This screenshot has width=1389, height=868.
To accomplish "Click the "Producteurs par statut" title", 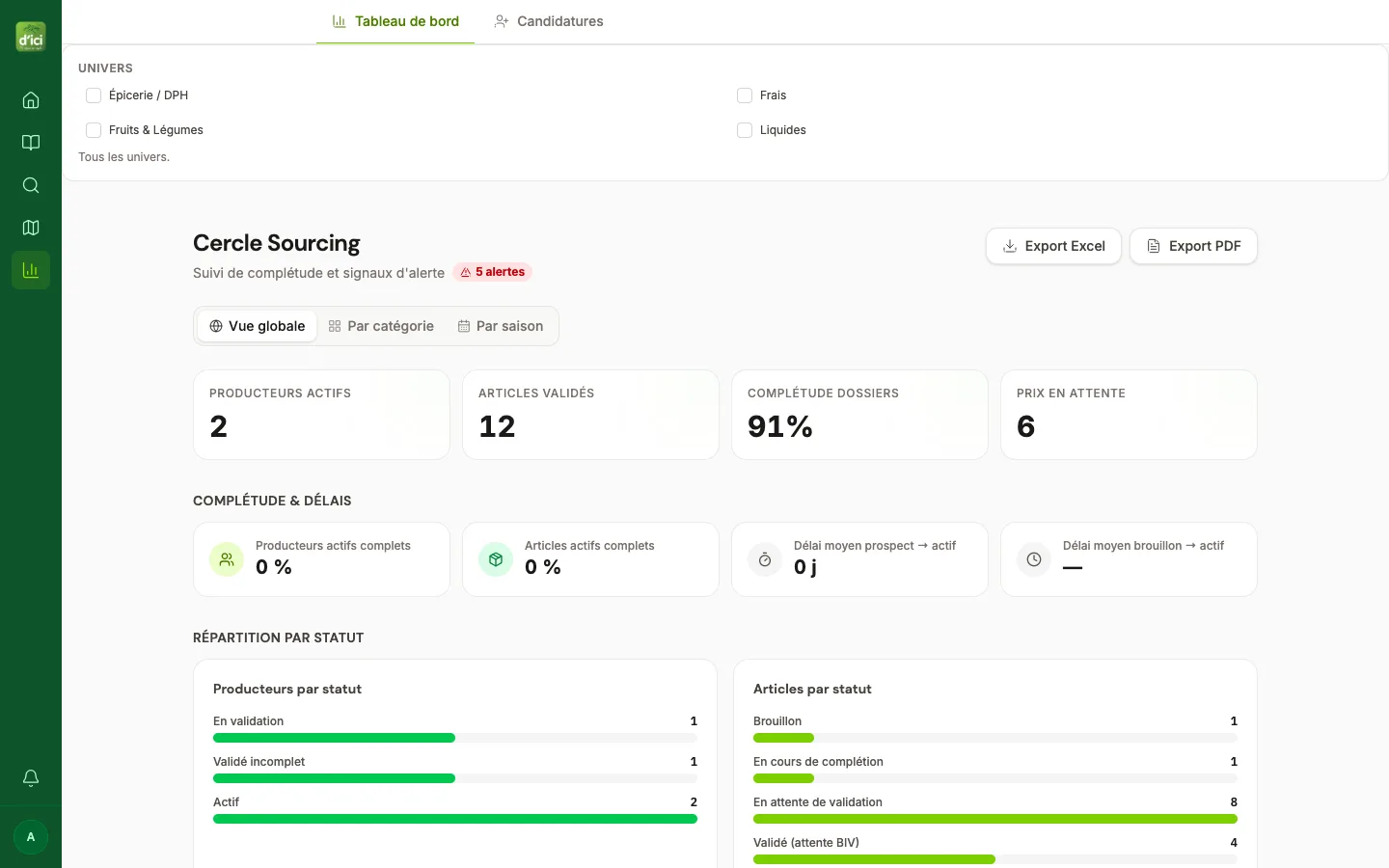I will (x=287, y=689).
